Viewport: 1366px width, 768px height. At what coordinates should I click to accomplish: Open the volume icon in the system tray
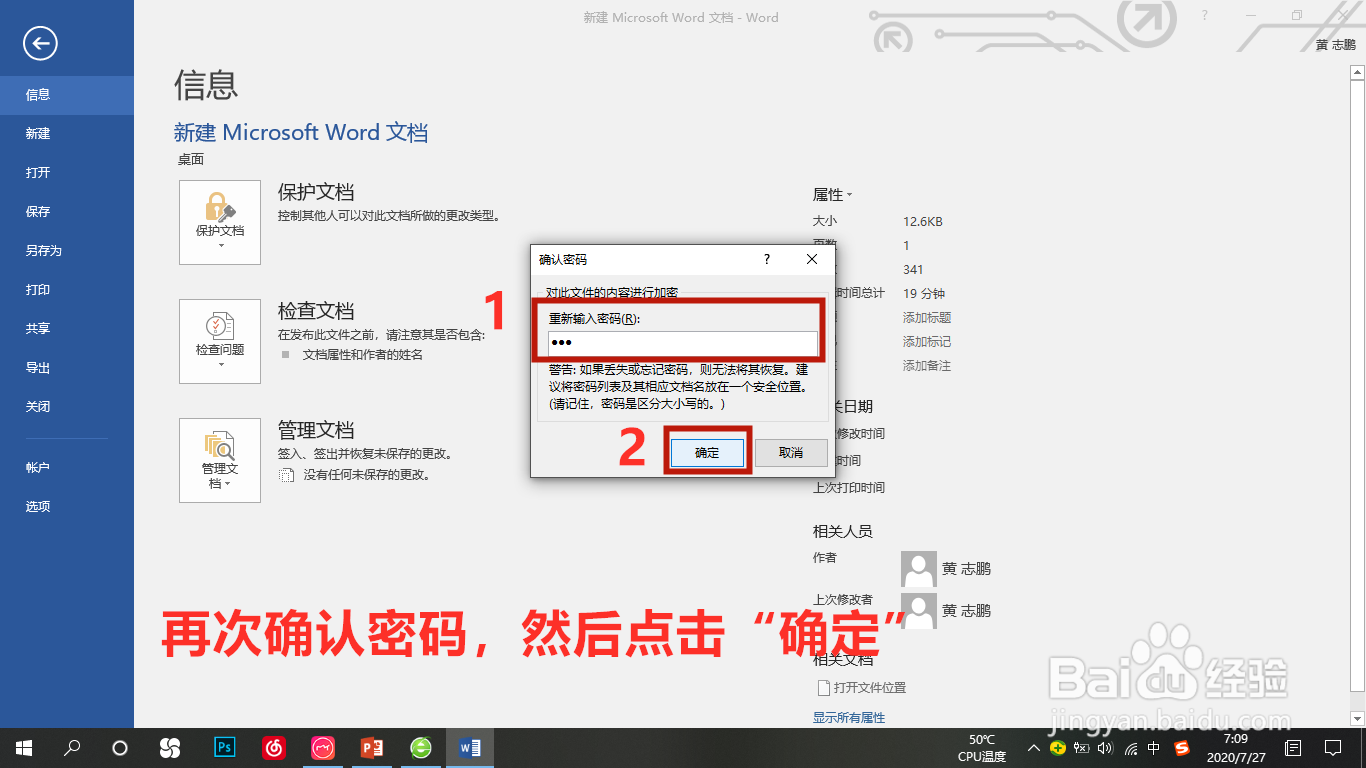click(x=1104, y=747)
